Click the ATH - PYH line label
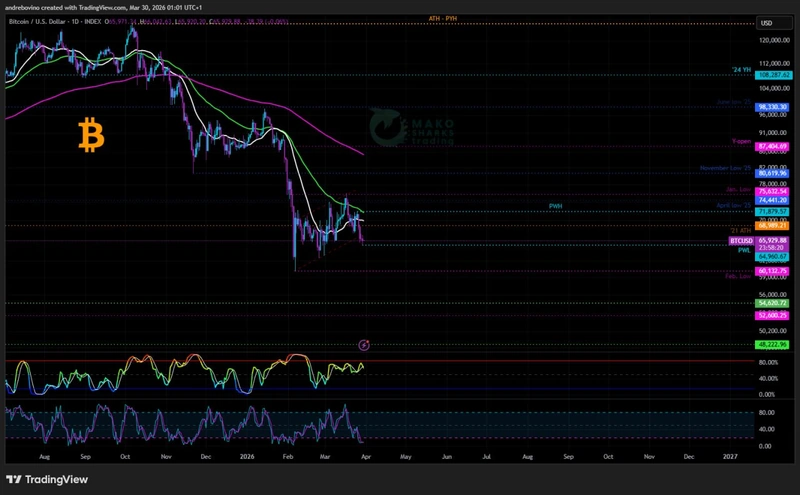Viewport: 800px width, 495px height. click(x=442, y=19)
